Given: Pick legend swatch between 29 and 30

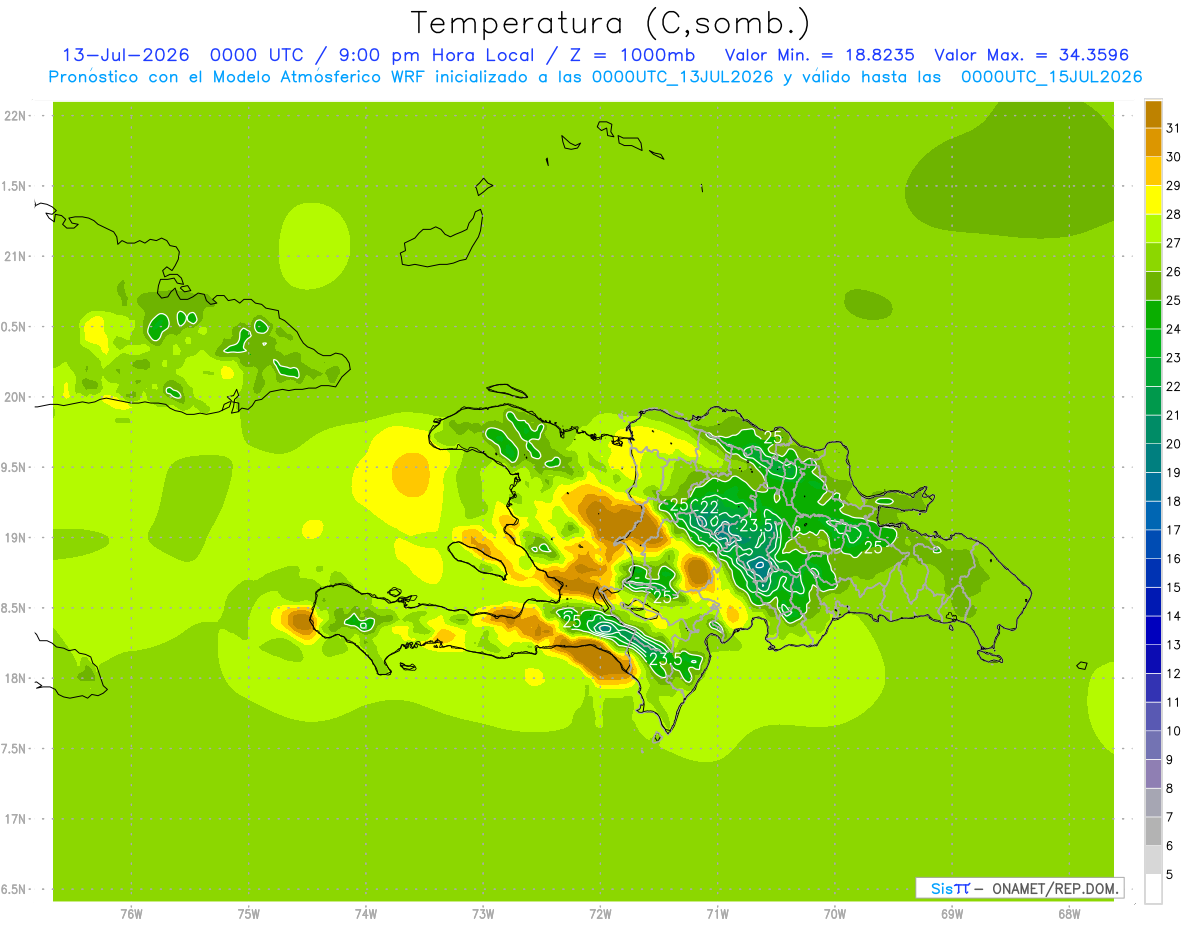Looking at the screenshot, I should click(1153, 171).
